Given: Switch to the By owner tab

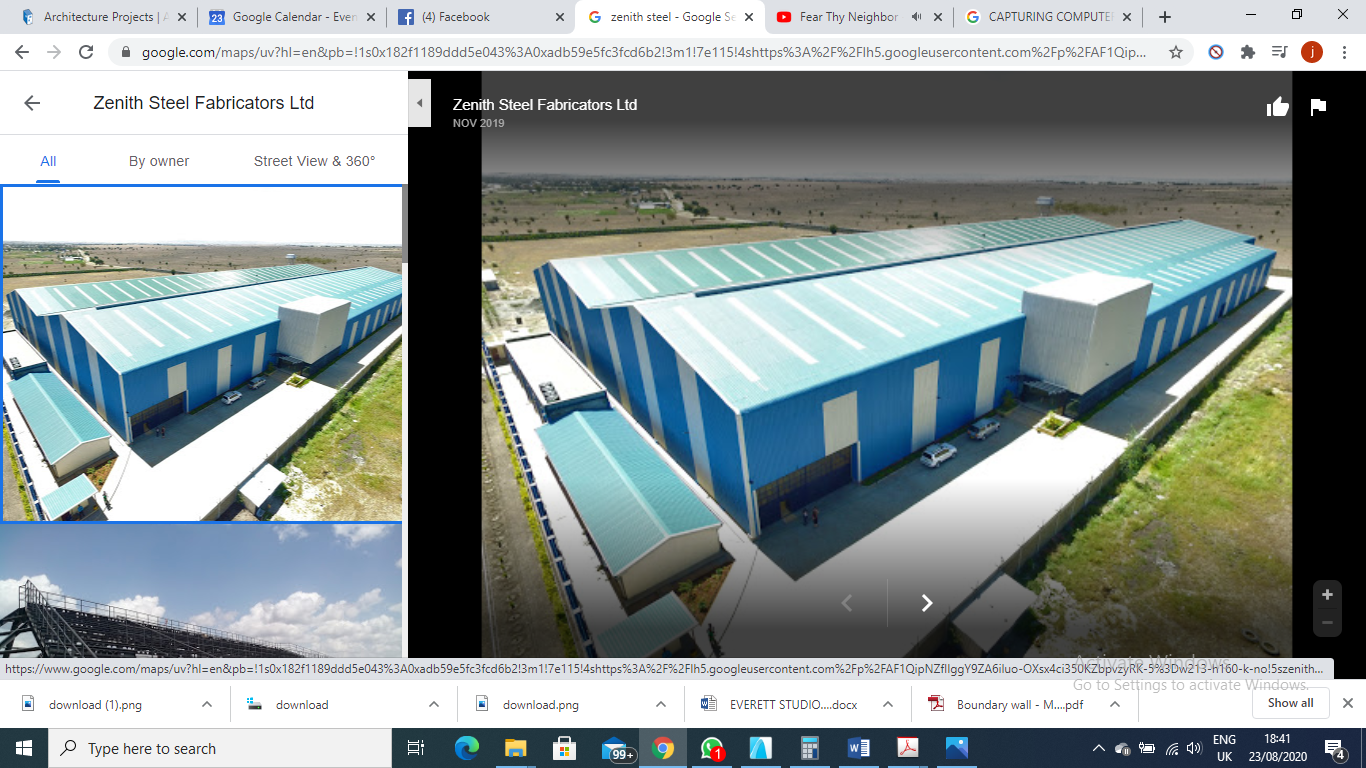Looking at the screenshot, I should coord(158,160).
